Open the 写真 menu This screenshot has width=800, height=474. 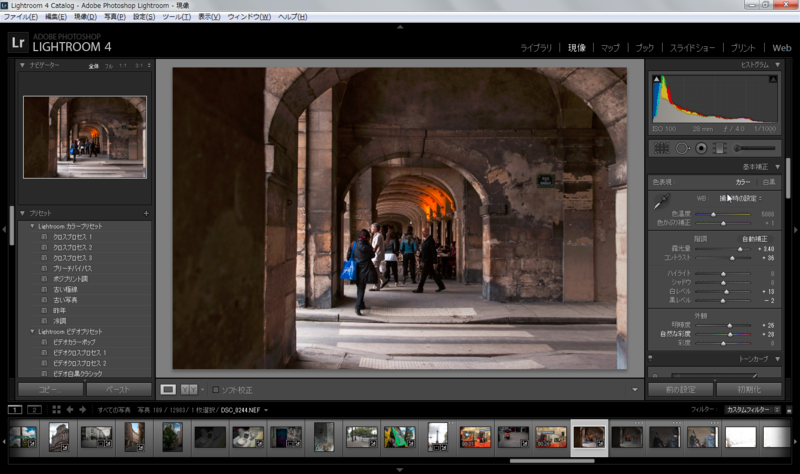pyautogui.click(x=115, y=17)
